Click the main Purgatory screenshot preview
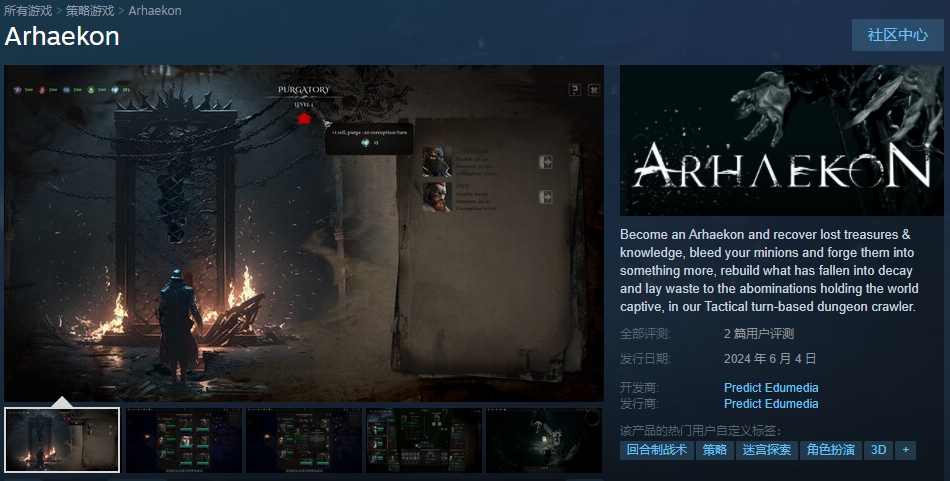The height and width of the screenshot is (481, 950). click(x=304, y=233)
